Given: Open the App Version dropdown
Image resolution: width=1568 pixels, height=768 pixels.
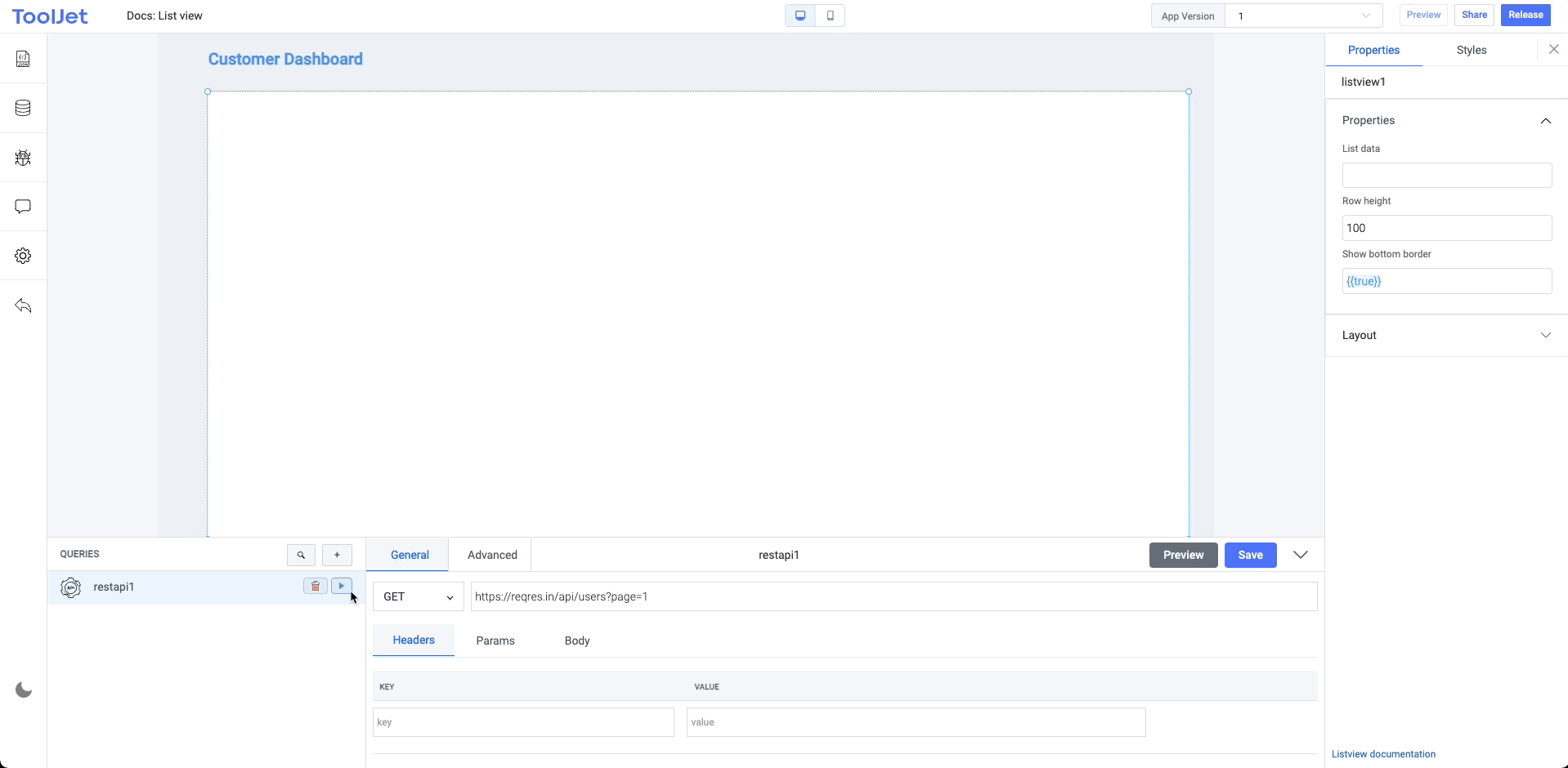Looking at the screenshot, I should point(1303,16).
